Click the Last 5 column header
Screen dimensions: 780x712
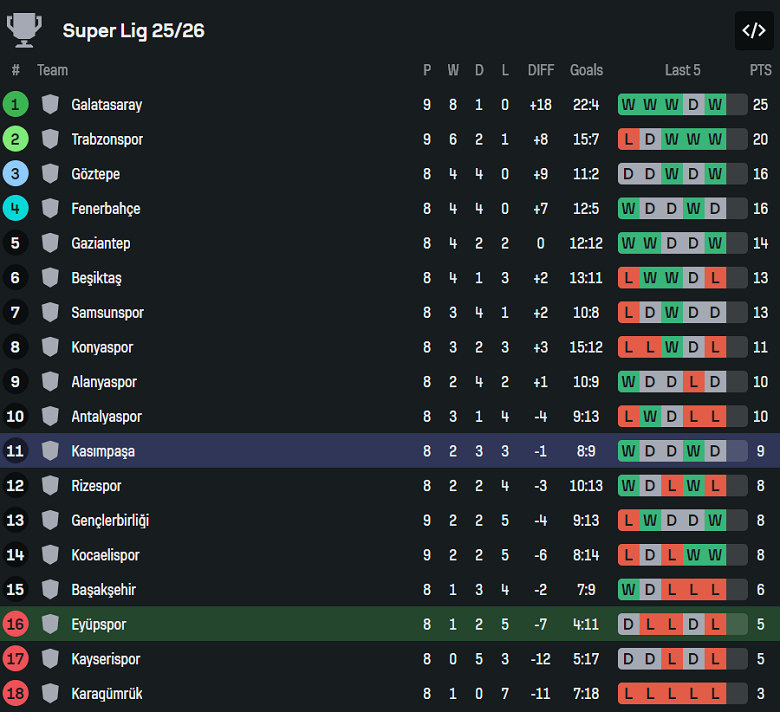coord(682,70)
